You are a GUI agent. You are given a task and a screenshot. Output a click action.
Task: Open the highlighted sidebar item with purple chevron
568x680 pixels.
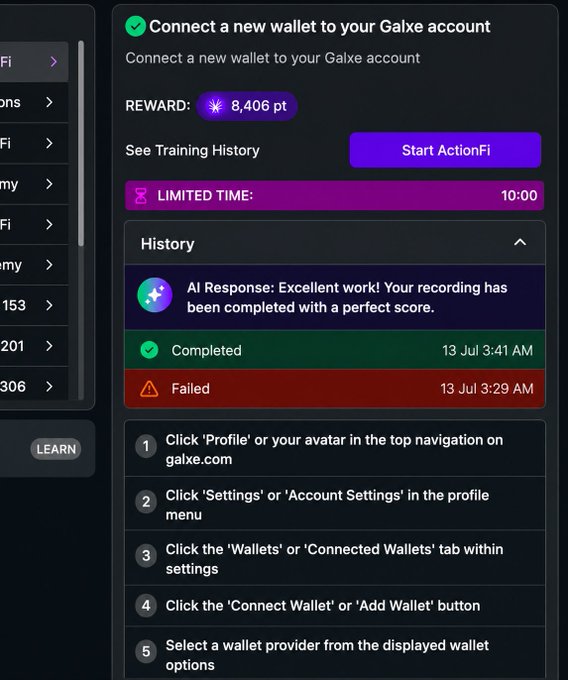click(x=34, y=62)
